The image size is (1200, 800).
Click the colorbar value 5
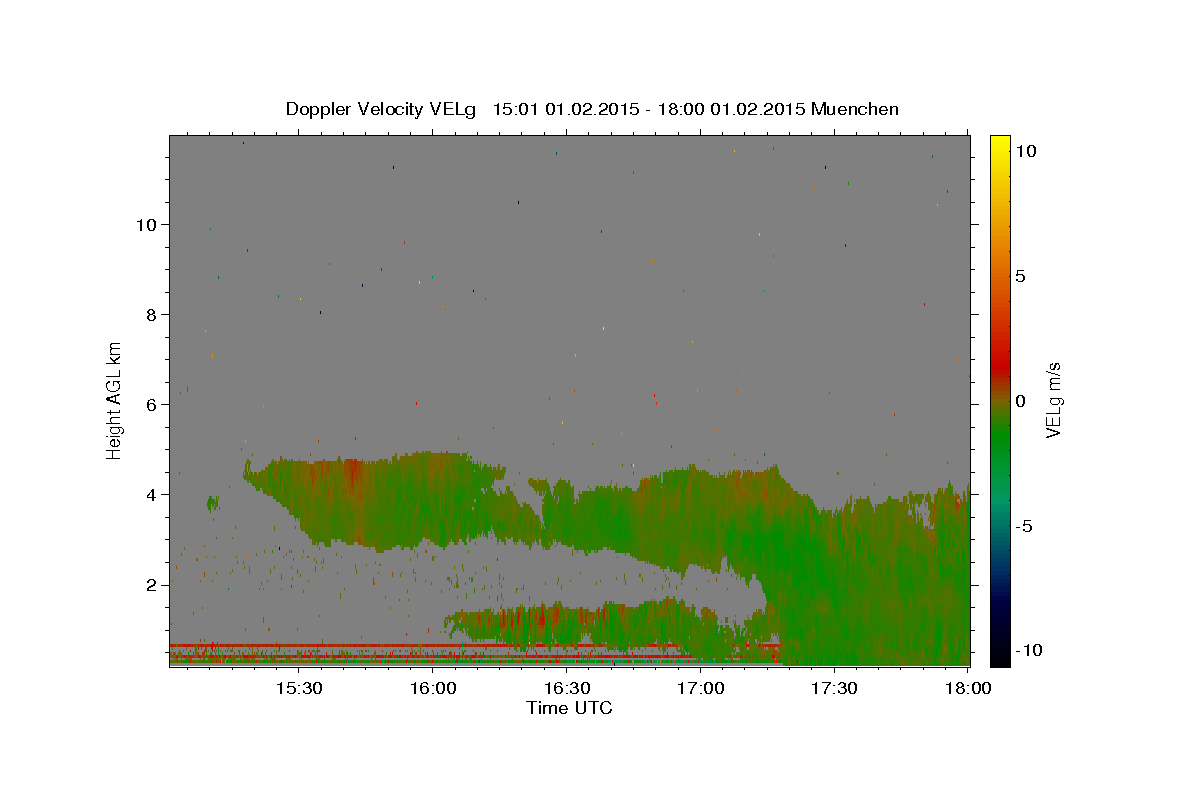click(x=1020, y=276)
